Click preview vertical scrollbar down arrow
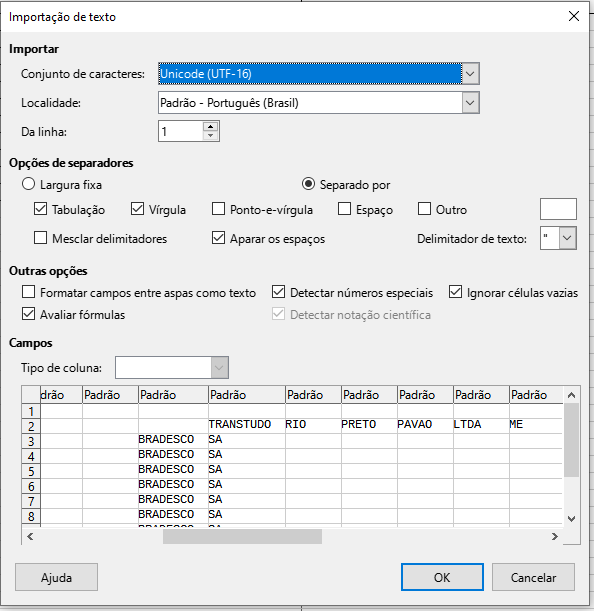Image resolution: width=594 pixels, height=611 pixels. click(x=571, y=519)
